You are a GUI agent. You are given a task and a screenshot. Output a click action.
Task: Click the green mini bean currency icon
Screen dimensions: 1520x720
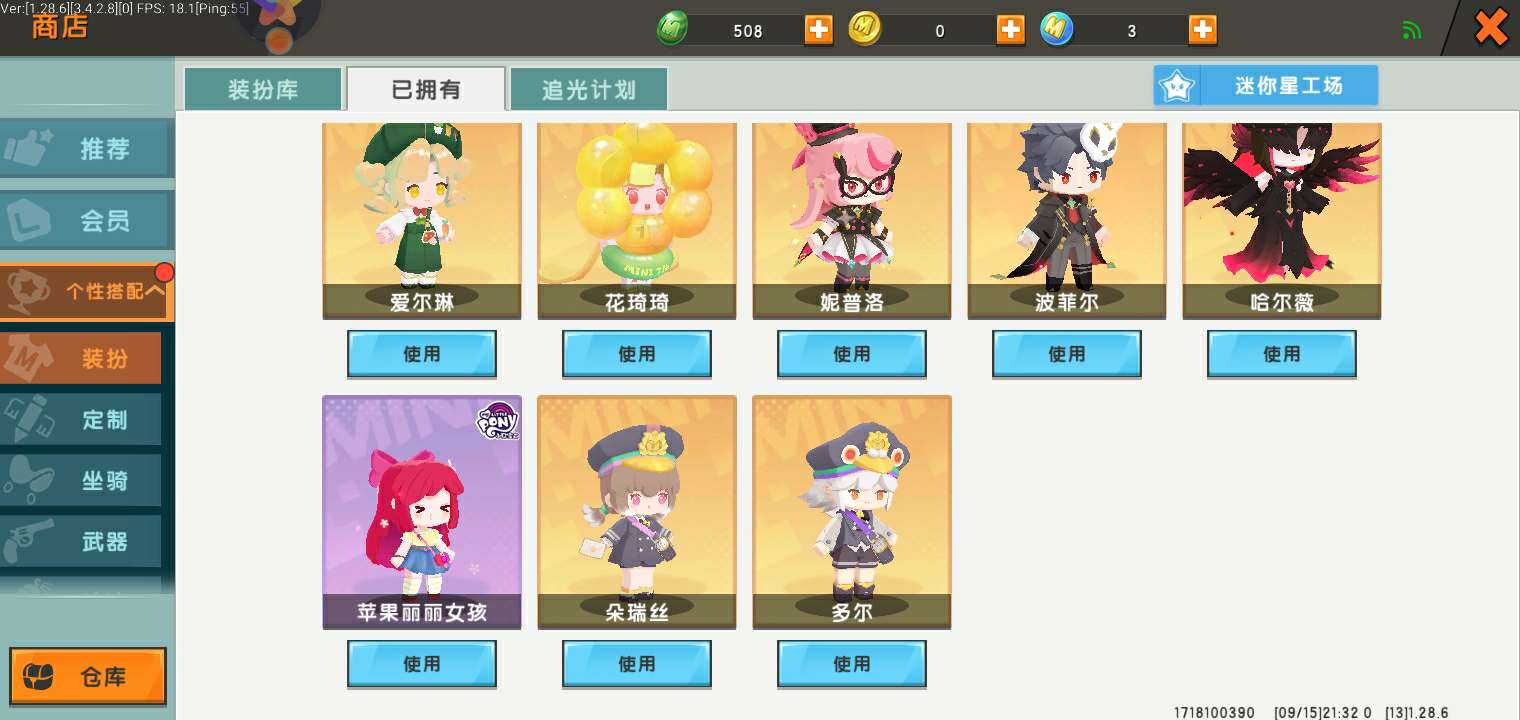click(673, 29)
